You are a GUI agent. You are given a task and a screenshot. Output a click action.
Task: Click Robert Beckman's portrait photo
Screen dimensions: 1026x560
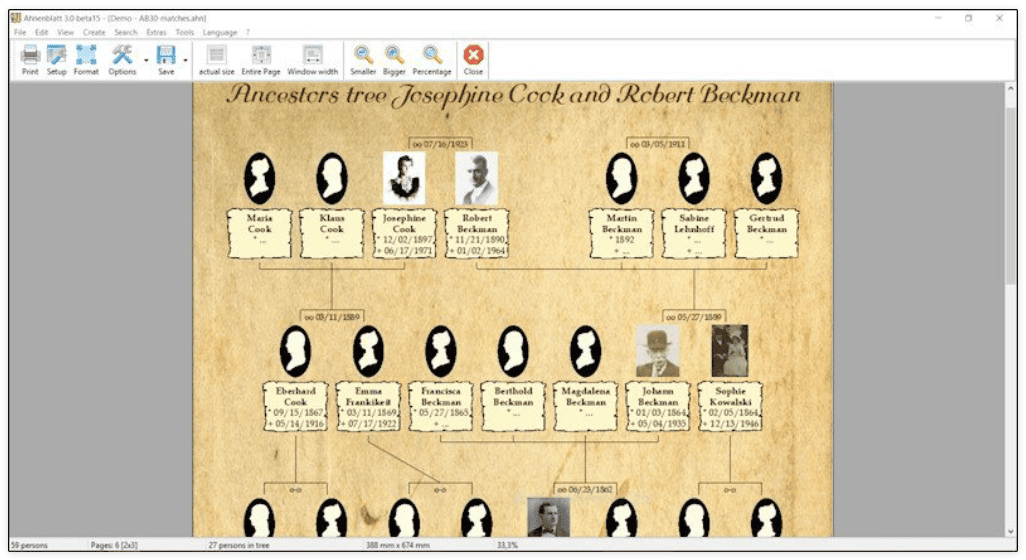click(476, 178)
